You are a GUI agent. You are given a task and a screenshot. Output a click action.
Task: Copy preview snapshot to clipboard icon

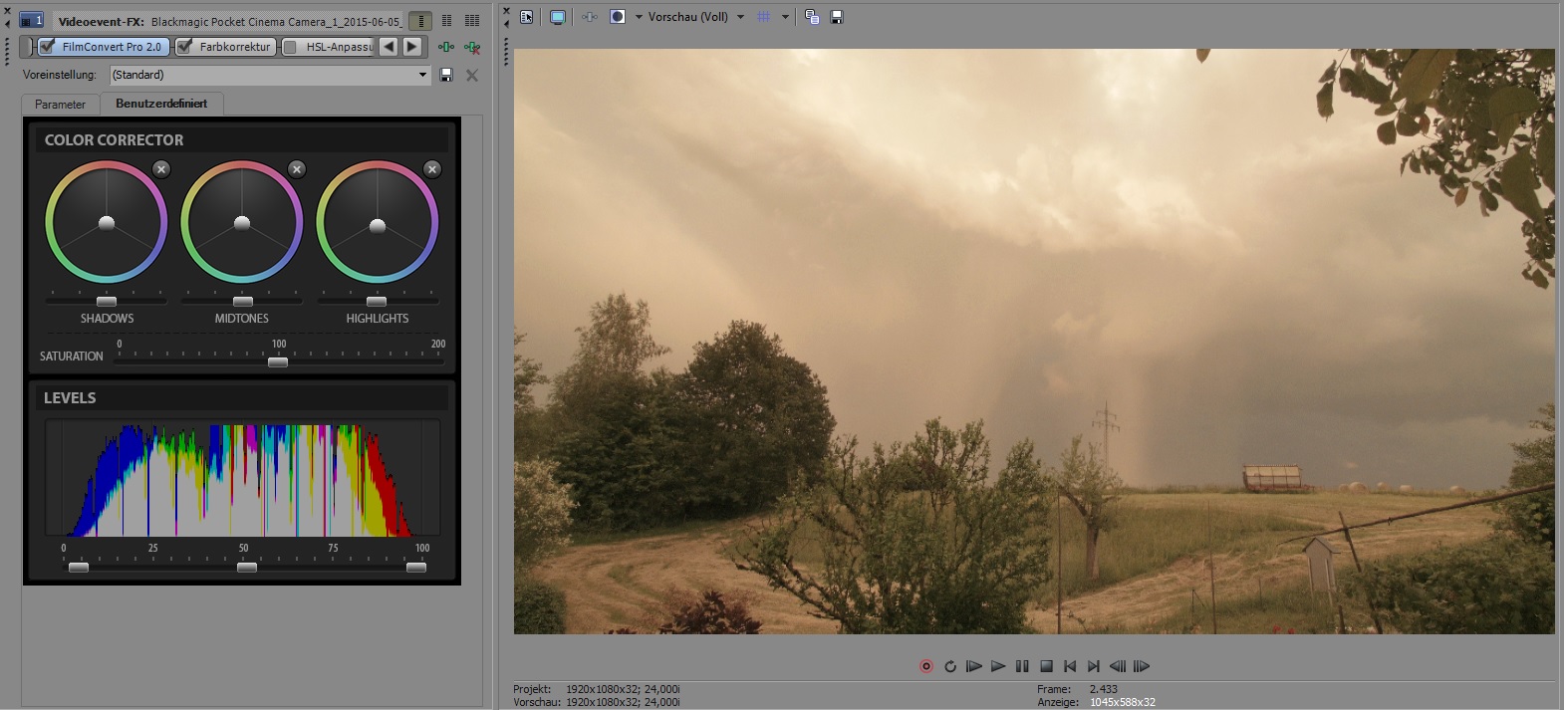pos(812,17)
